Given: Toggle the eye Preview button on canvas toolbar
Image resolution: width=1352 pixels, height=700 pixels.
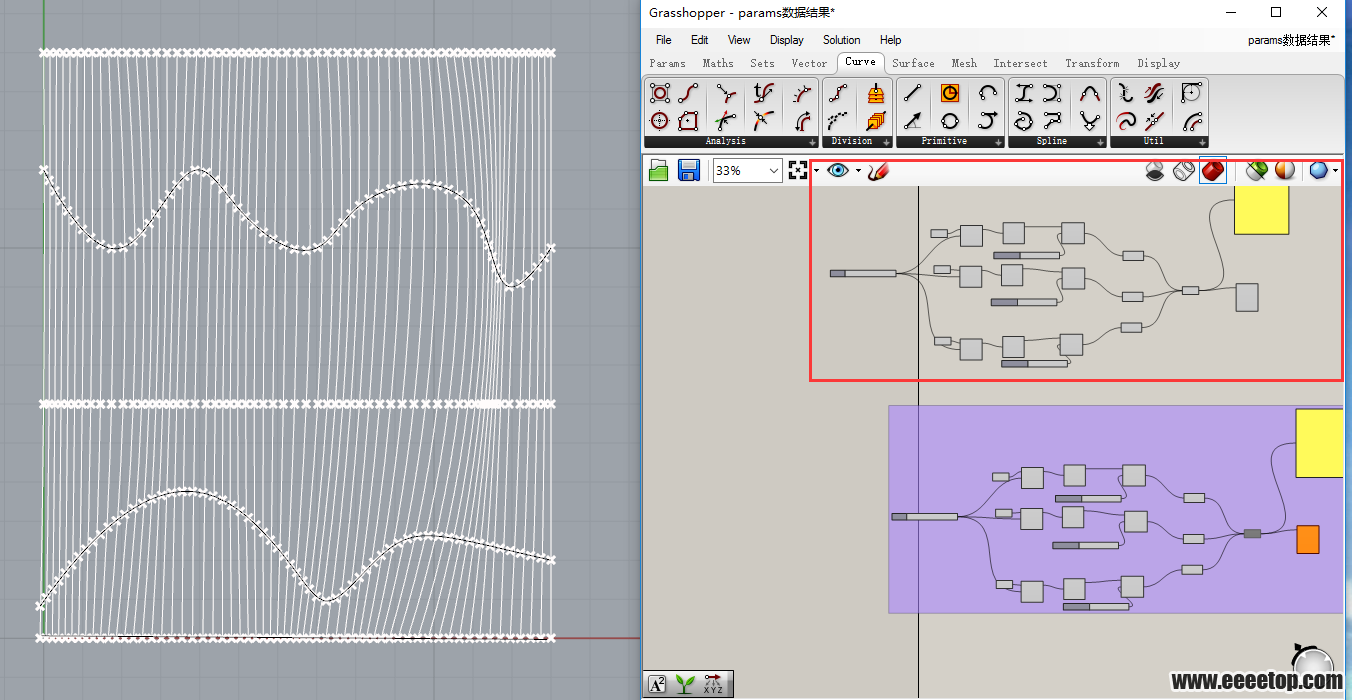Looking at the screenshot, I should point(838,170).
